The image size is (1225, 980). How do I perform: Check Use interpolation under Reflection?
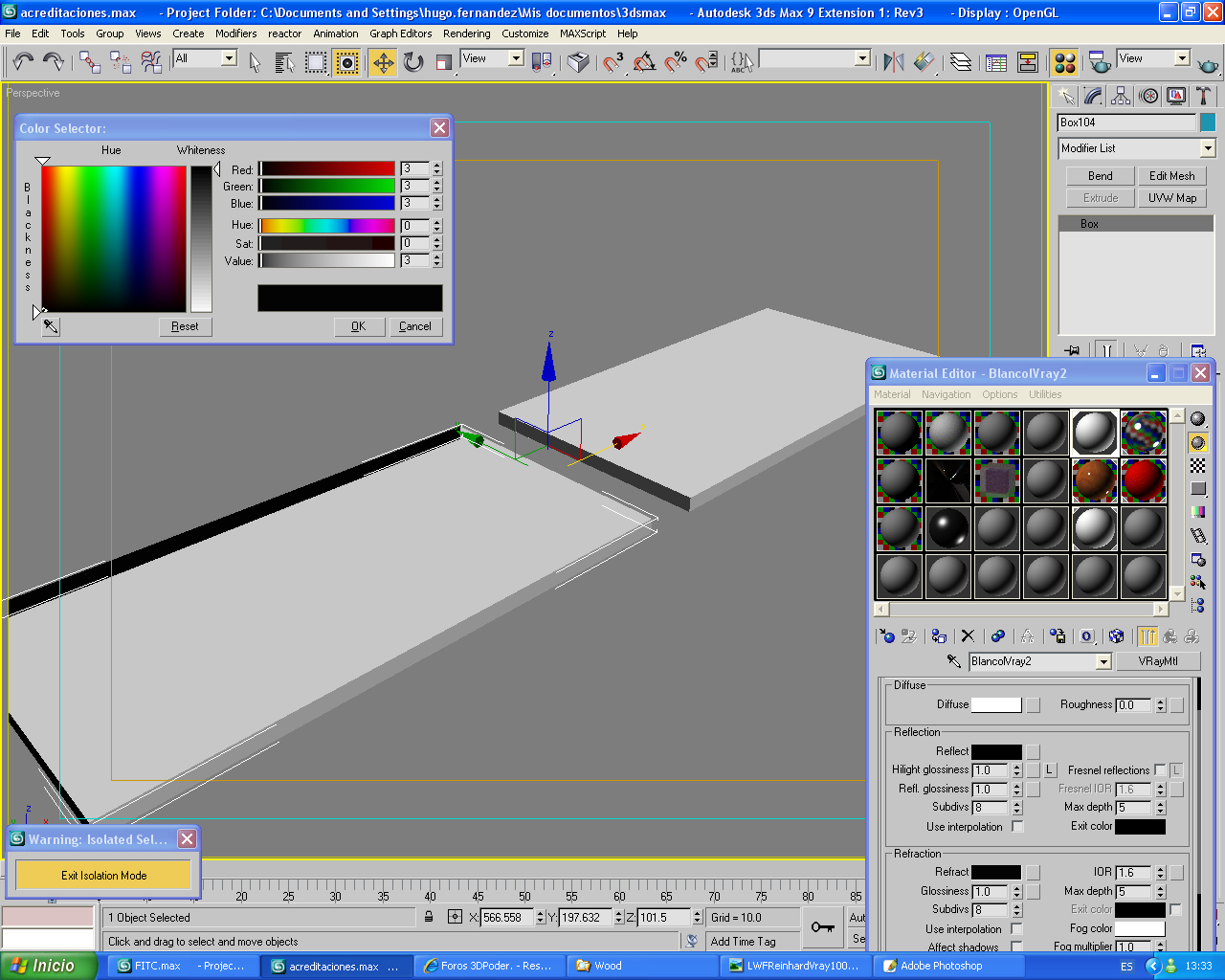pyautogui.click(x=1017, y=827)
